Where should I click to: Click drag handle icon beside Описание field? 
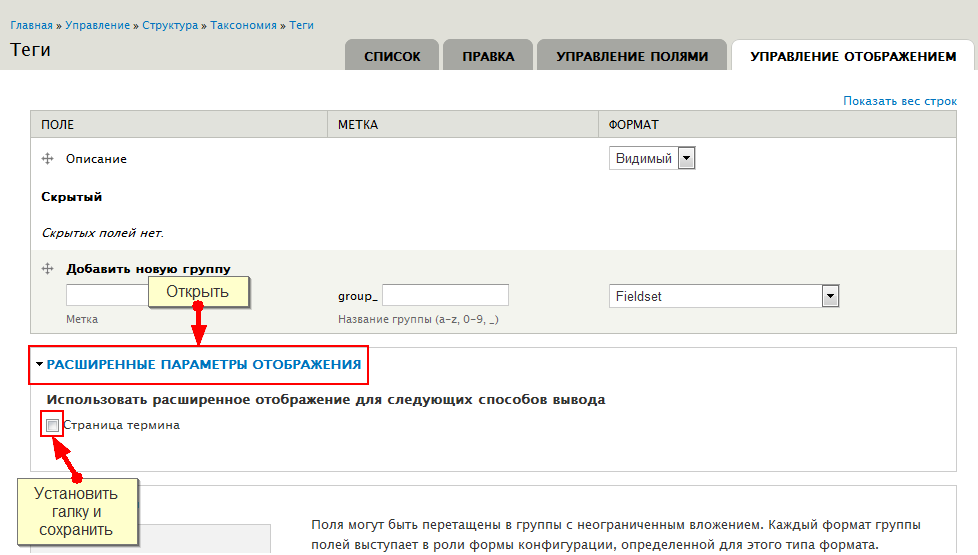pyautogui.click(x=47, y=159)
